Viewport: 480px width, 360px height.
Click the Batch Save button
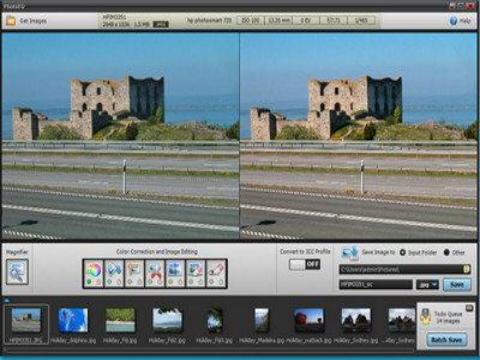point(447,340)
